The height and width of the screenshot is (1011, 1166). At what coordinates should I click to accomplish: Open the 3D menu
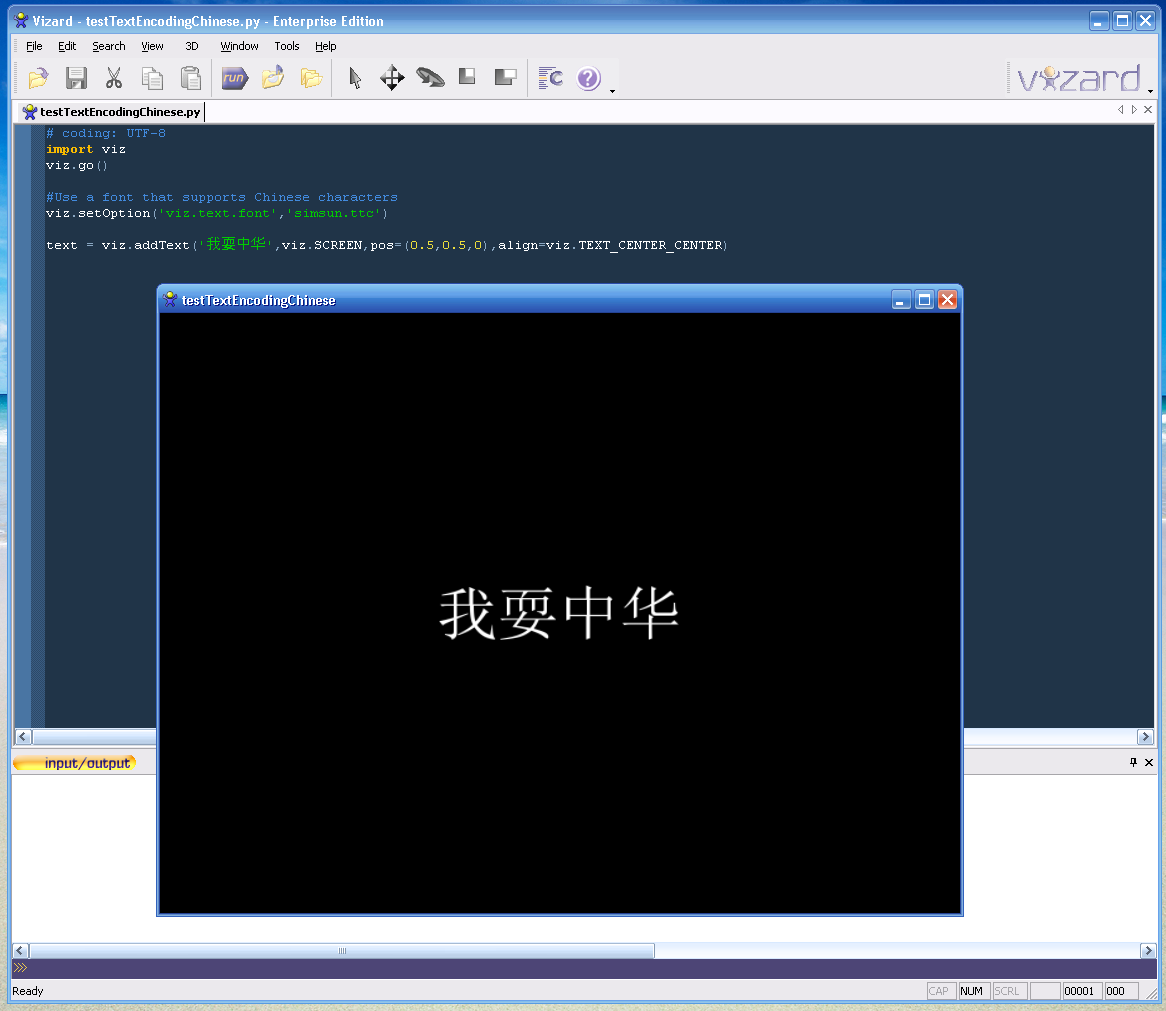192,46
